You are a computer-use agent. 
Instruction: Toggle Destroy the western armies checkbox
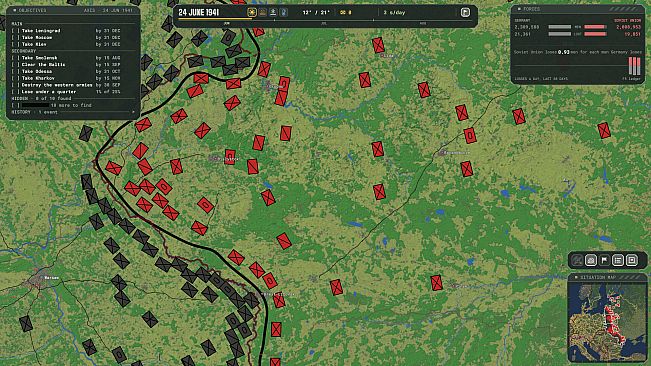pyautogui.click(x=15, y=85)
